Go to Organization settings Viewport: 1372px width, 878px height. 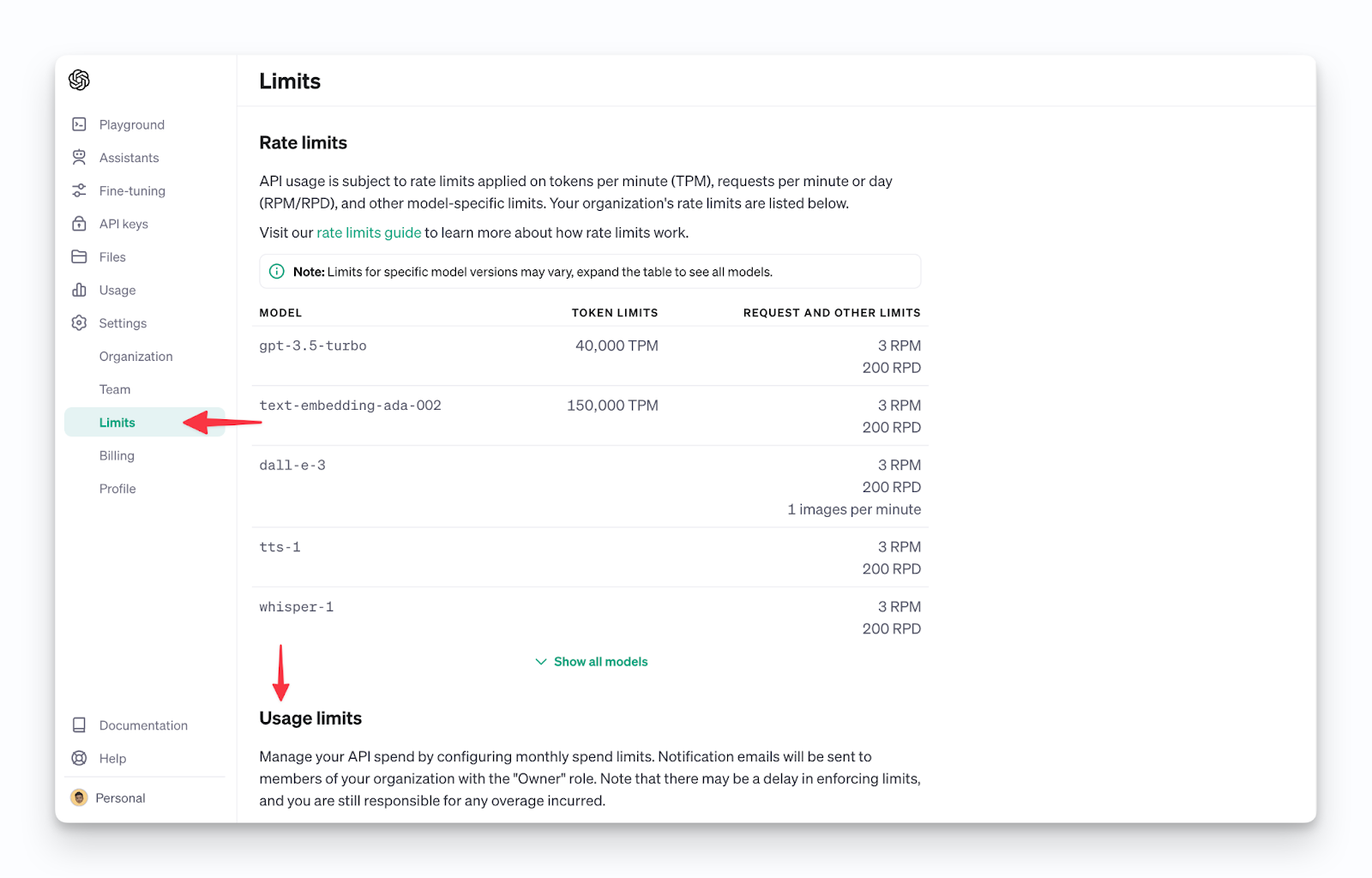tap(135, 356)
